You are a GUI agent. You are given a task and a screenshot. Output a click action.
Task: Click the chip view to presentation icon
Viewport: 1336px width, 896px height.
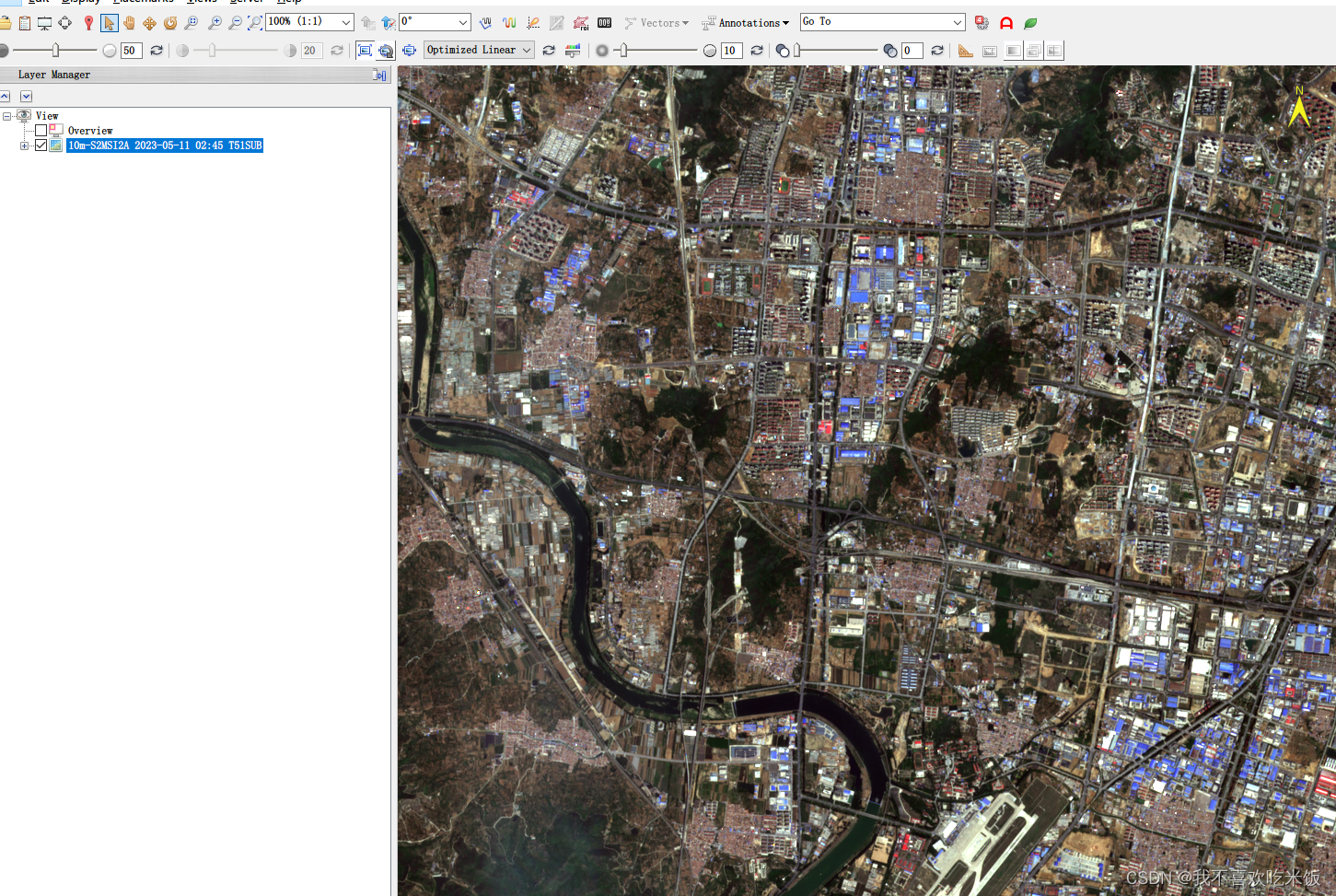coord(44,23)
